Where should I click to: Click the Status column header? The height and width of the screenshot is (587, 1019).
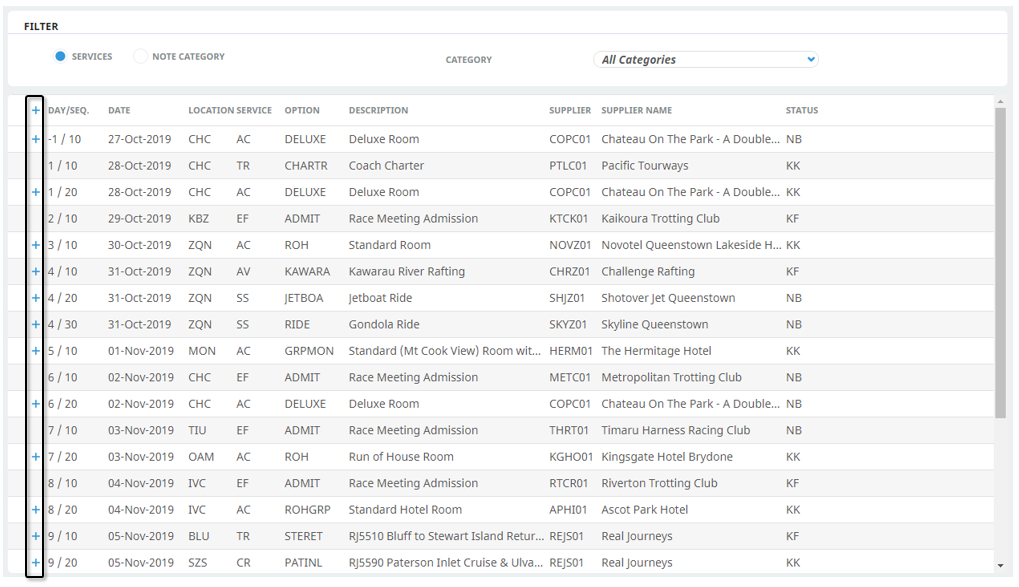(x=801, y=111)
